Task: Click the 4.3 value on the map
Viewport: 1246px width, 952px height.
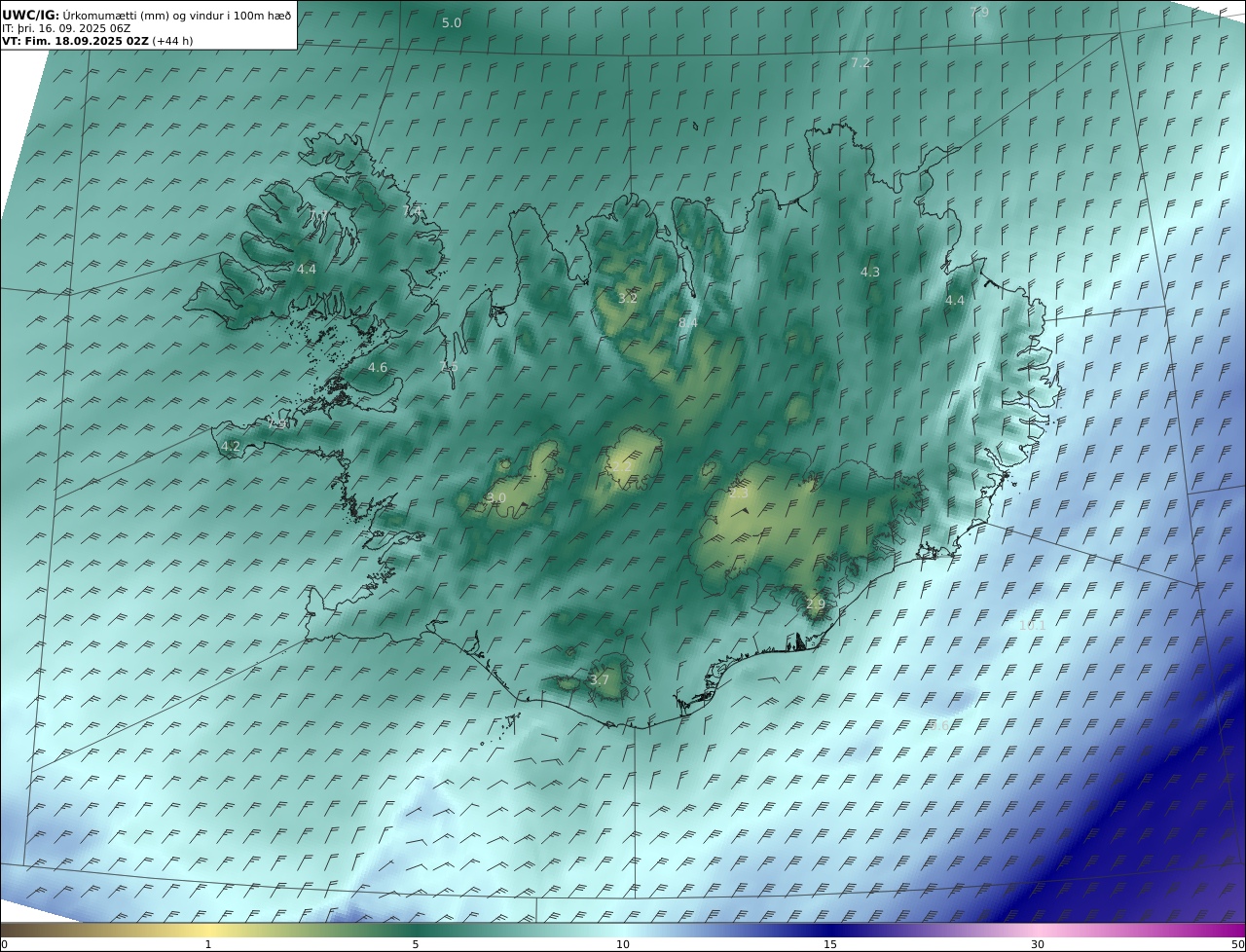Action: click(870, 273)
